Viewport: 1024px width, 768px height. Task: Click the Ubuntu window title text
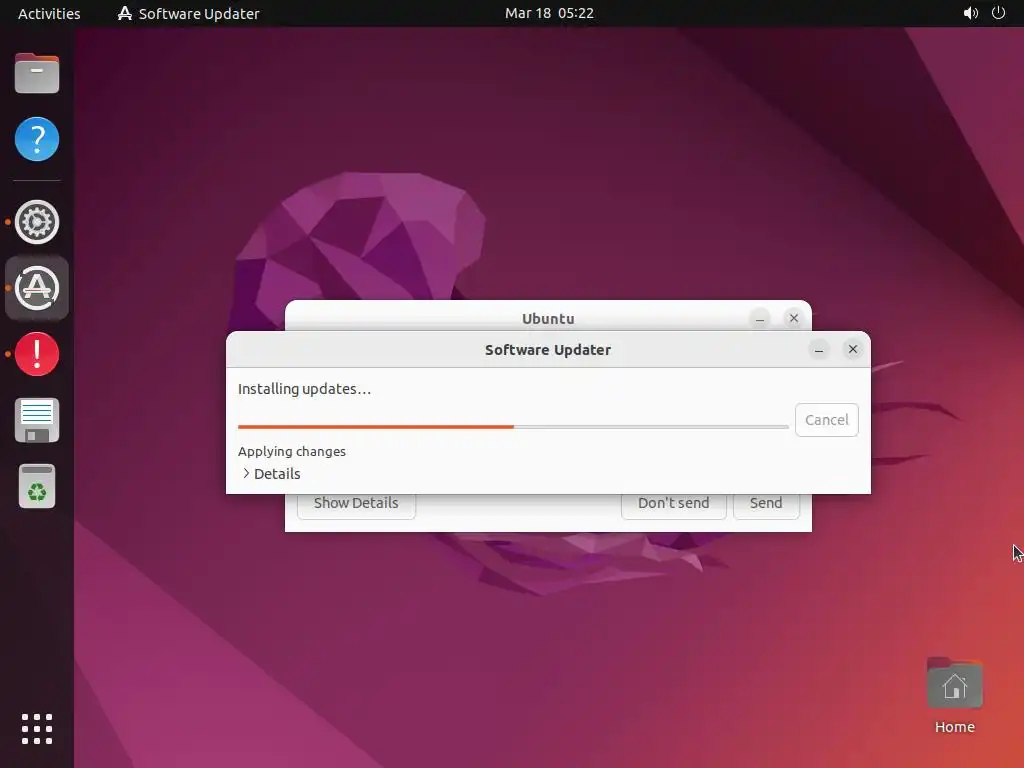tap(548, 319)
